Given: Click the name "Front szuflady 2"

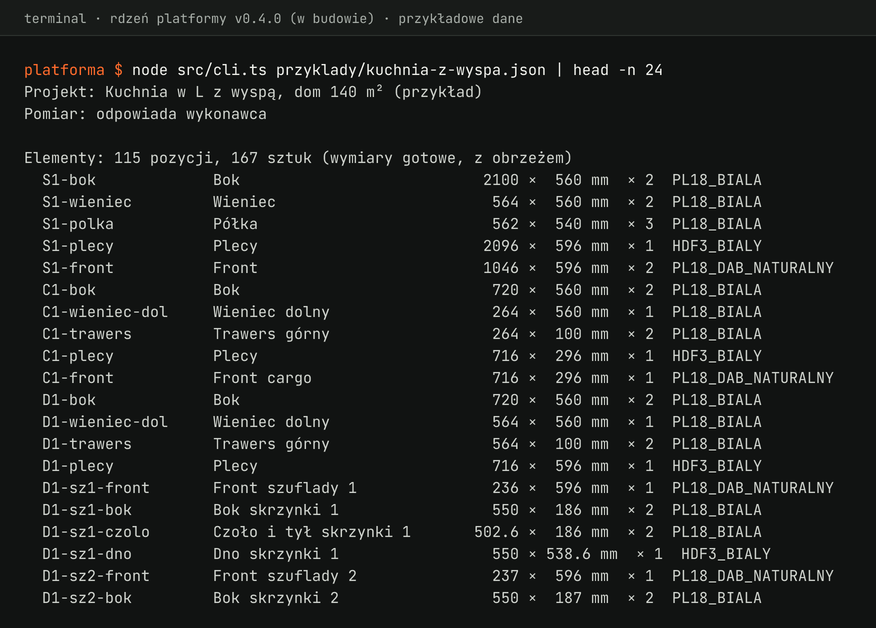Looking at the screenshot, I should point(284,576).
